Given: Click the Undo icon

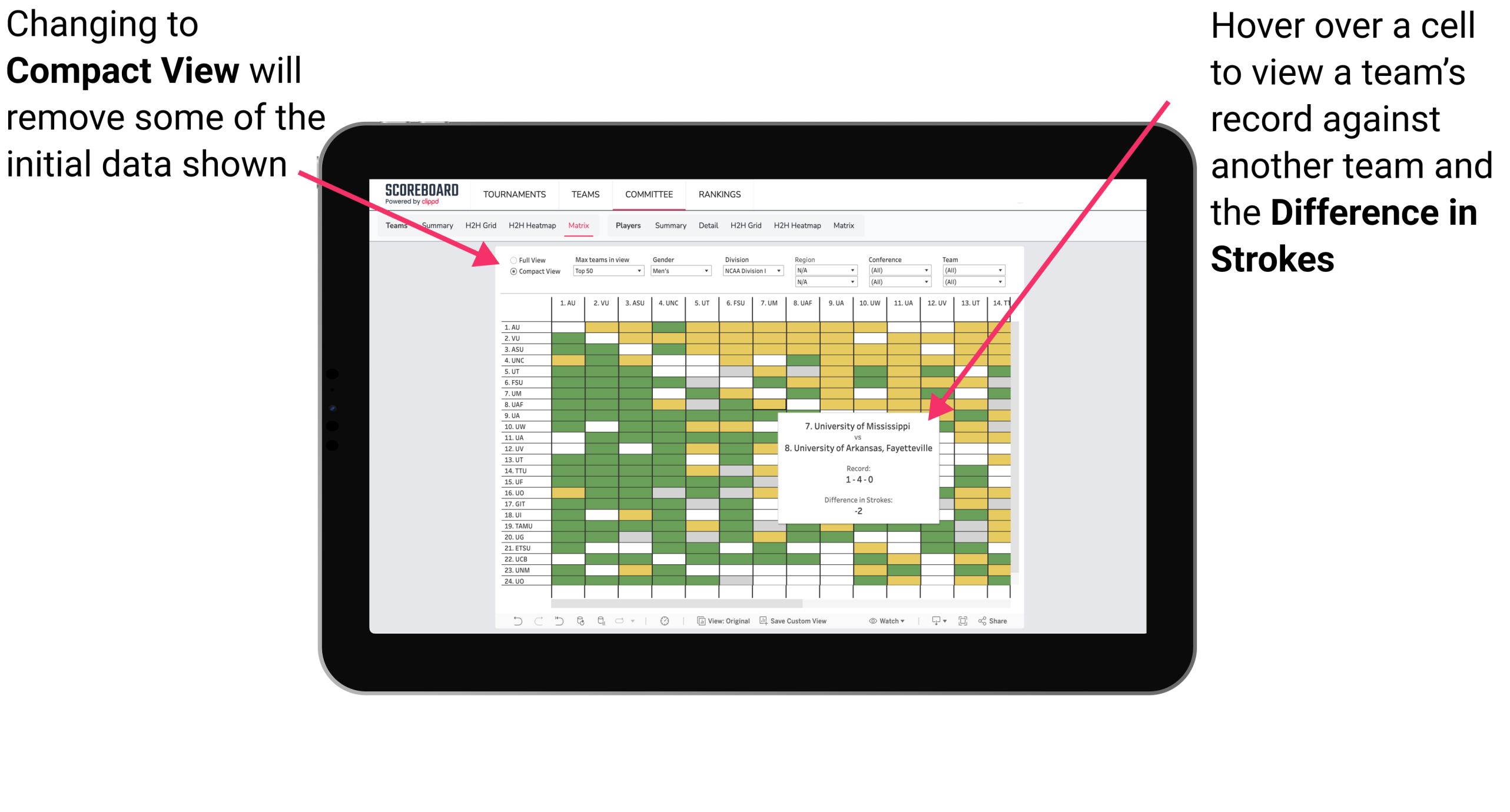Looking at the screenshot, I should [x=509, y=625].
